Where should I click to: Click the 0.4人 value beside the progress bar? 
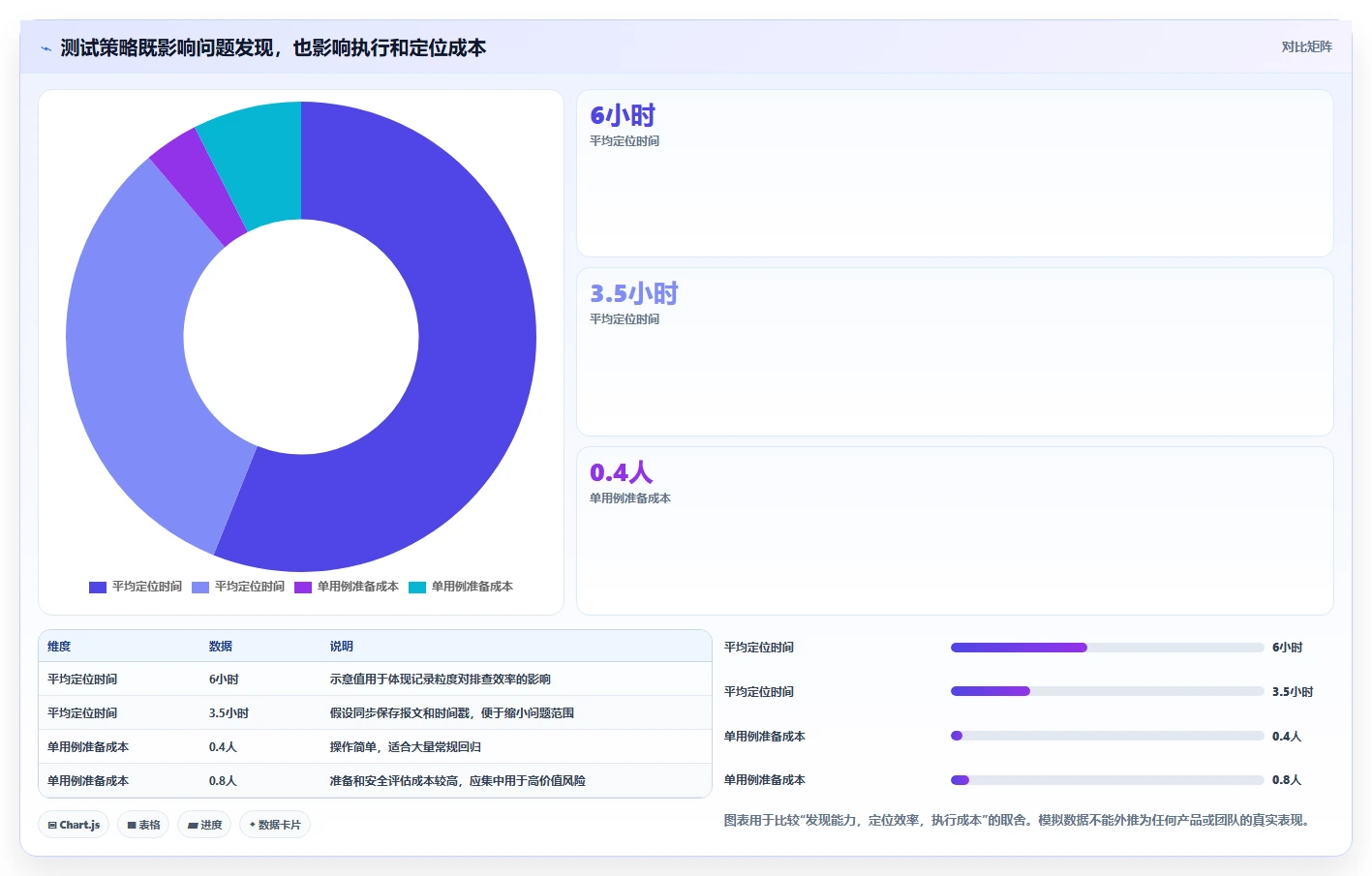(1287, 737)
